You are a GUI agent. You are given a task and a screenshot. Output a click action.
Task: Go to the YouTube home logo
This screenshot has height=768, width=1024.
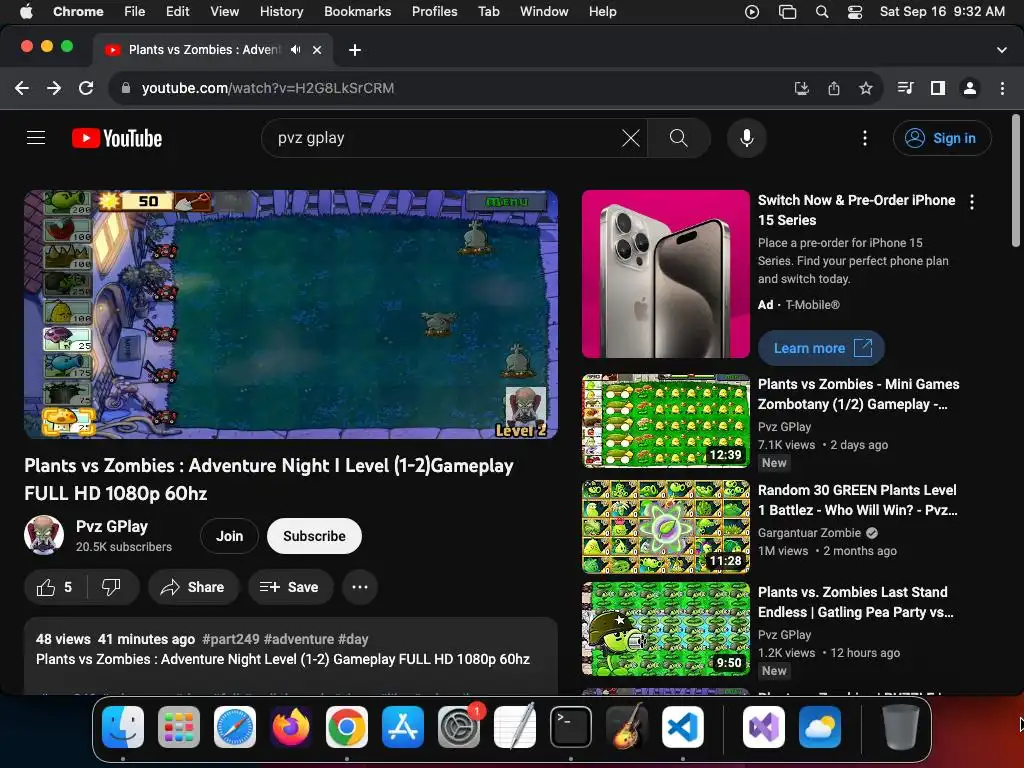click(x=117, y=138)
